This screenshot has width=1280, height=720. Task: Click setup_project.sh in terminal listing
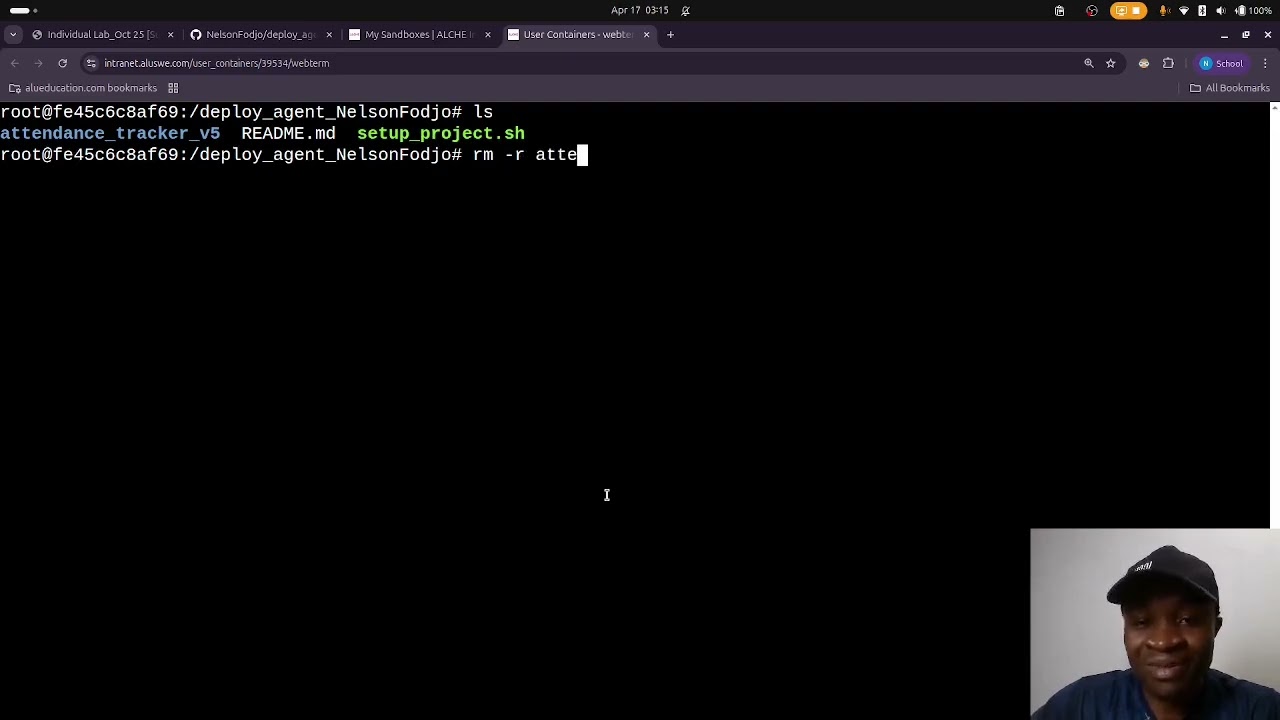click(441, 133)
